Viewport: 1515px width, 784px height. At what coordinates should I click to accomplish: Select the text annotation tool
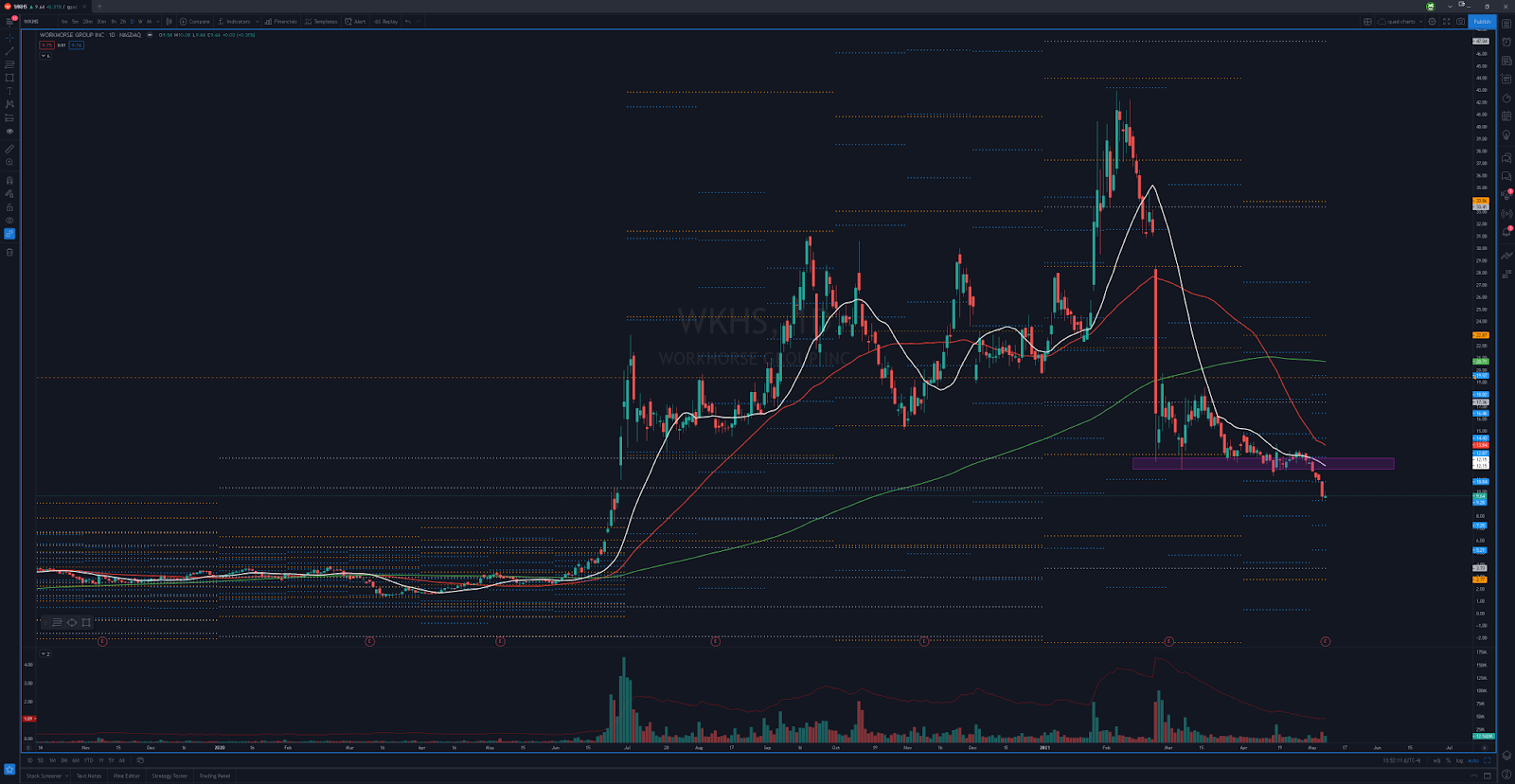[x=9, y=91]
